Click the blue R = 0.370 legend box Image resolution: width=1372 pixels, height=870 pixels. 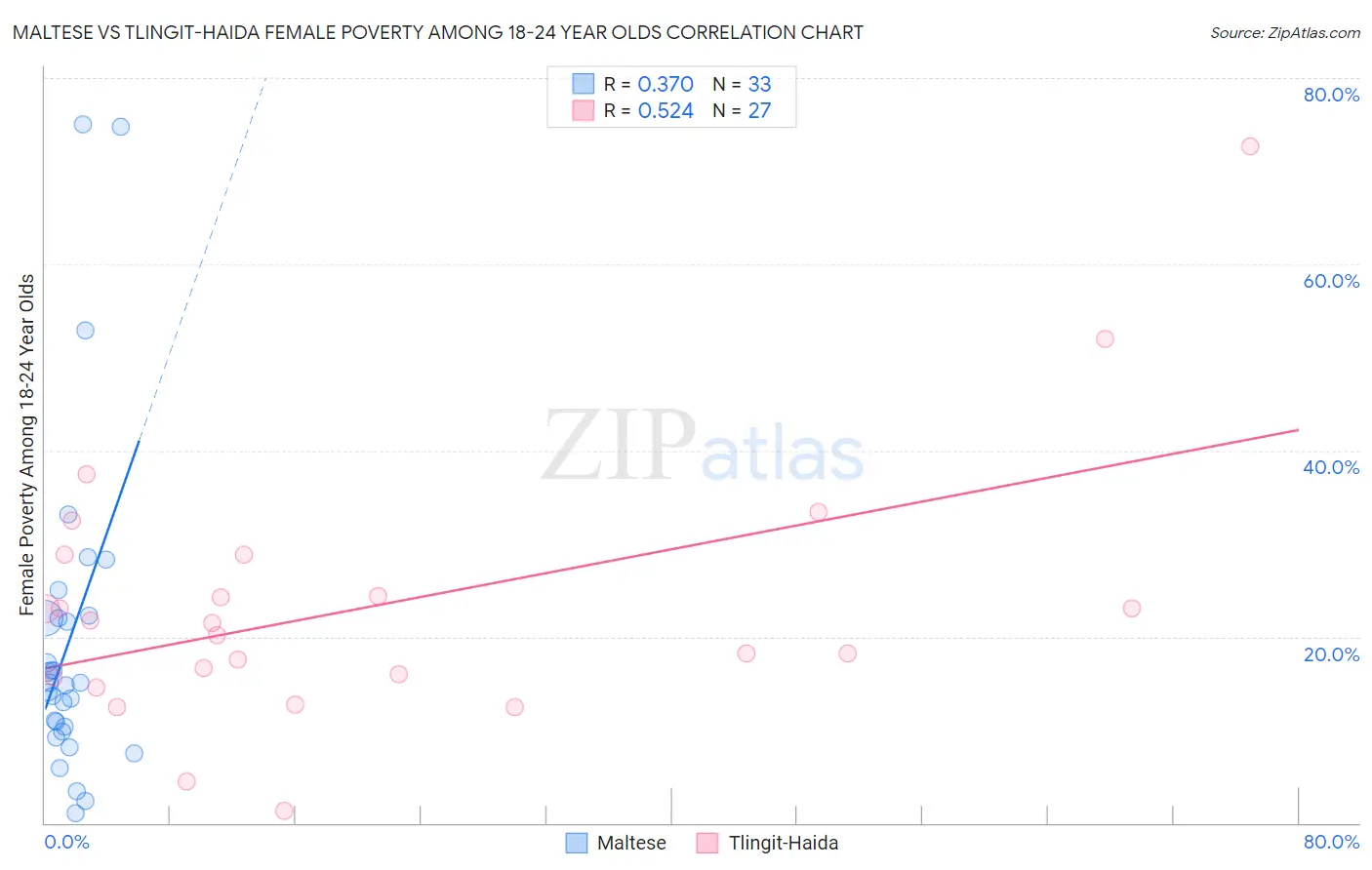(x=583, y=84)
